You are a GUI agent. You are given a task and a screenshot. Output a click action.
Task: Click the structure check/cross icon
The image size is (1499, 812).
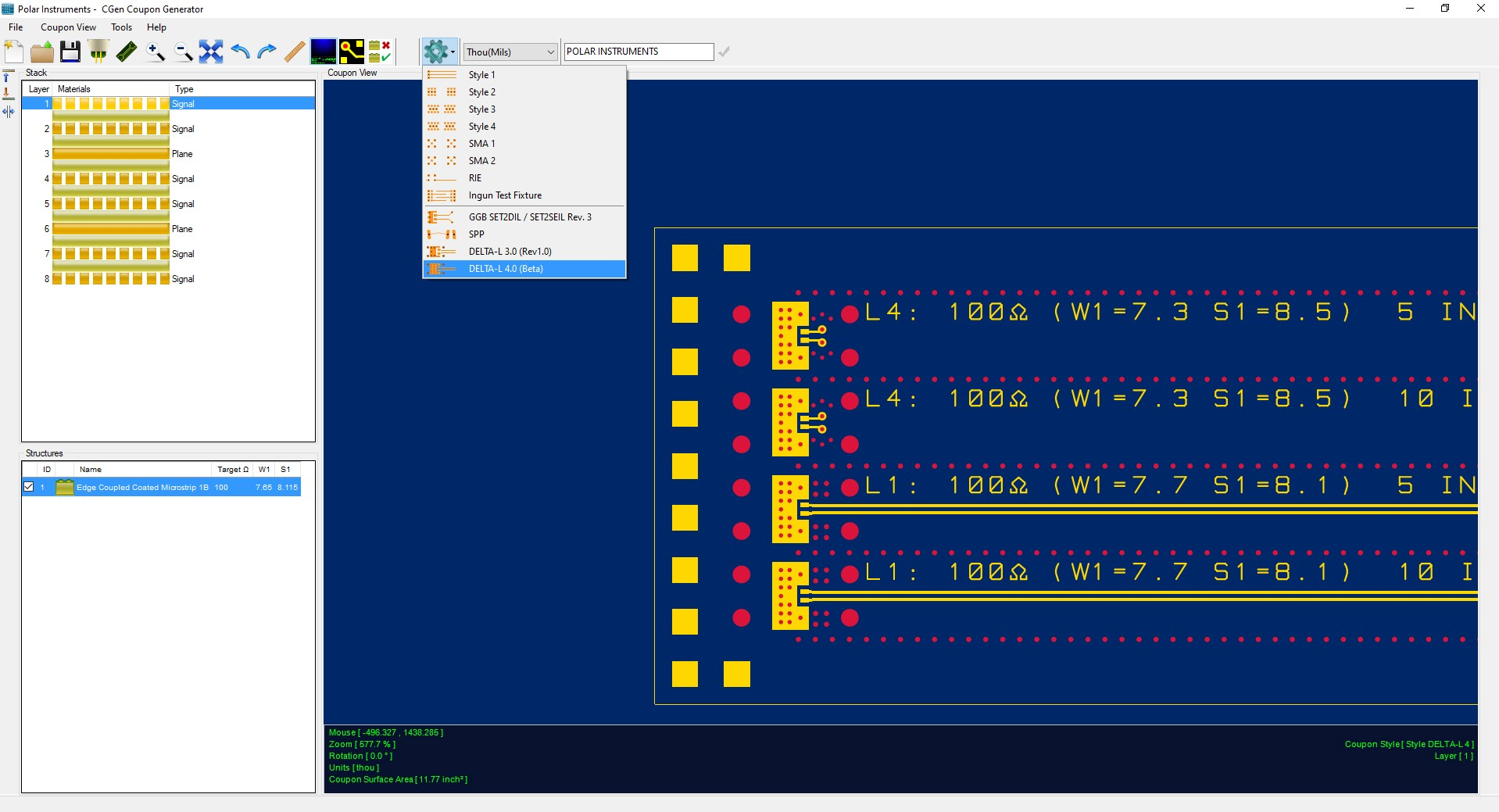pos(380,52)
